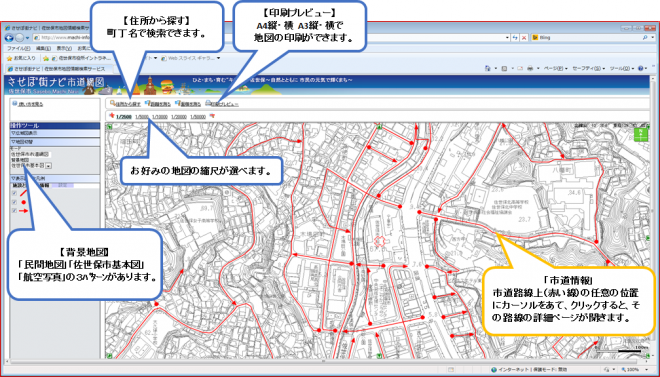Image resolution: width=660 pixels, height=377 pixels.
Task: Open the recent pages dropdown beside Forward
Action: [x=27, y=38]
